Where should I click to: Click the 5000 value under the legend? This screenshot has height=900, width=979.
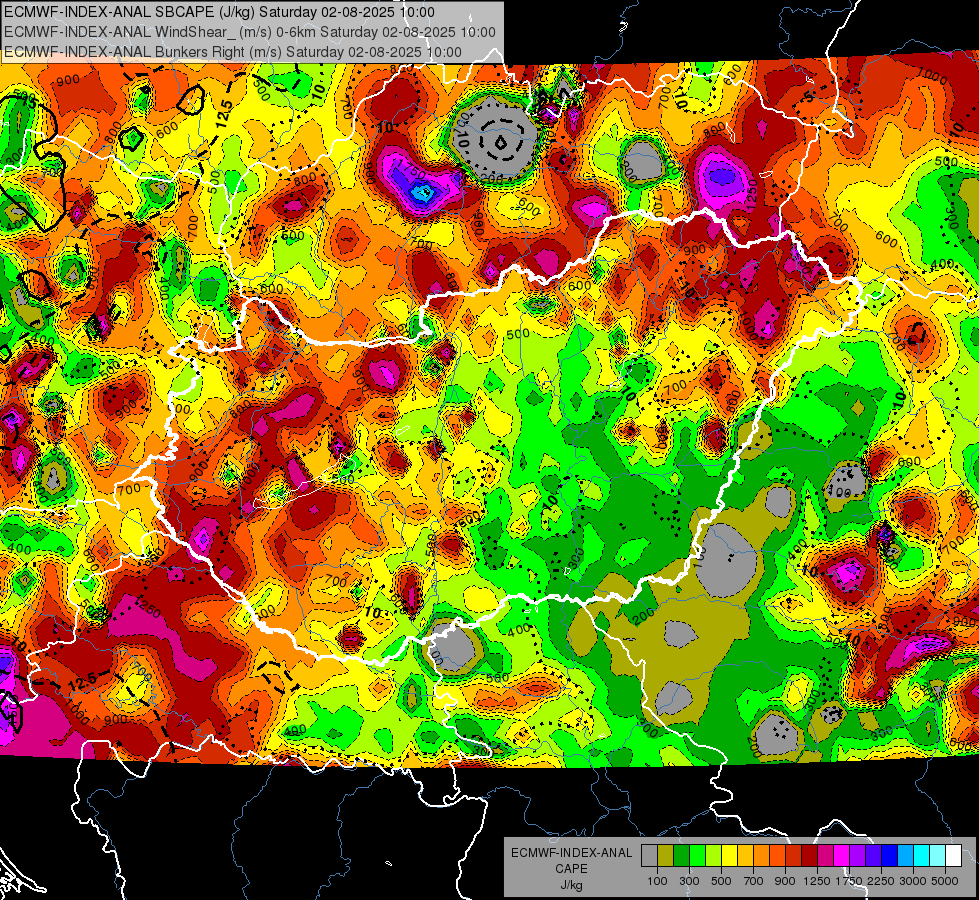pos(945,881)
